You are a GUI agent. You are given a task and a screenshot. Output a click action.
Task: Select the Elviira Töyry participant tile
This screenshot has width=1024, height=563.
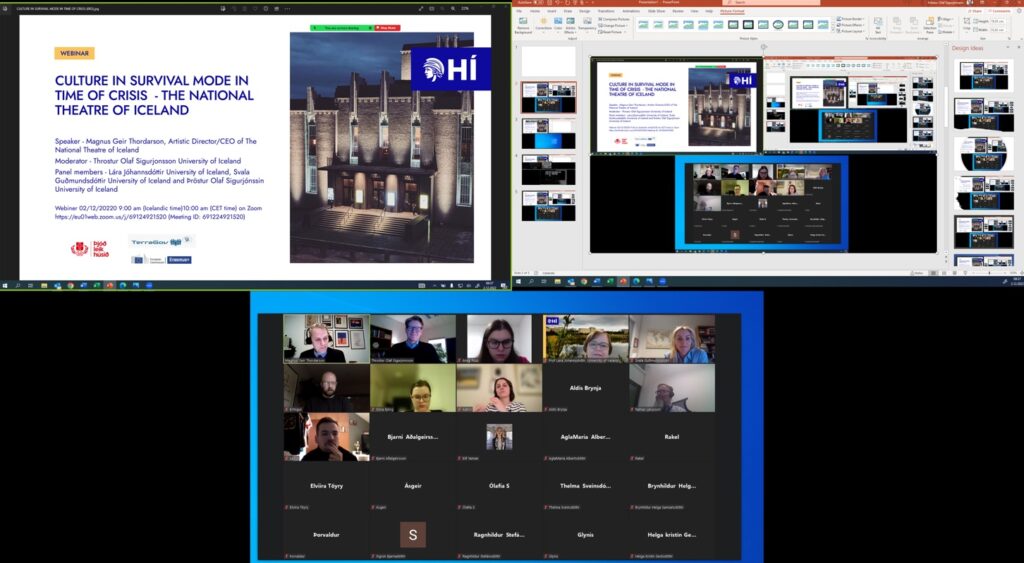(x=327, y=486)
